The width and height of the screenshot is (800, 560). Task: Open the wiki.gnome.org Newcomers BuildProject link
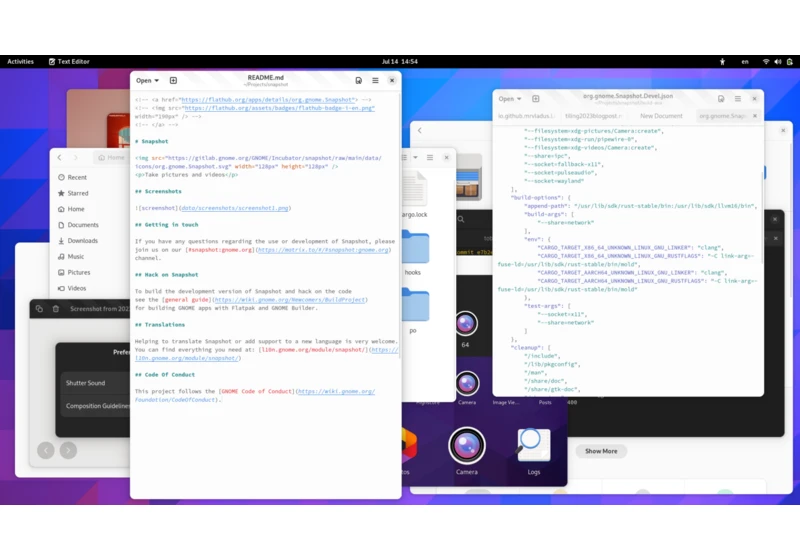click(x=290, y=300)
